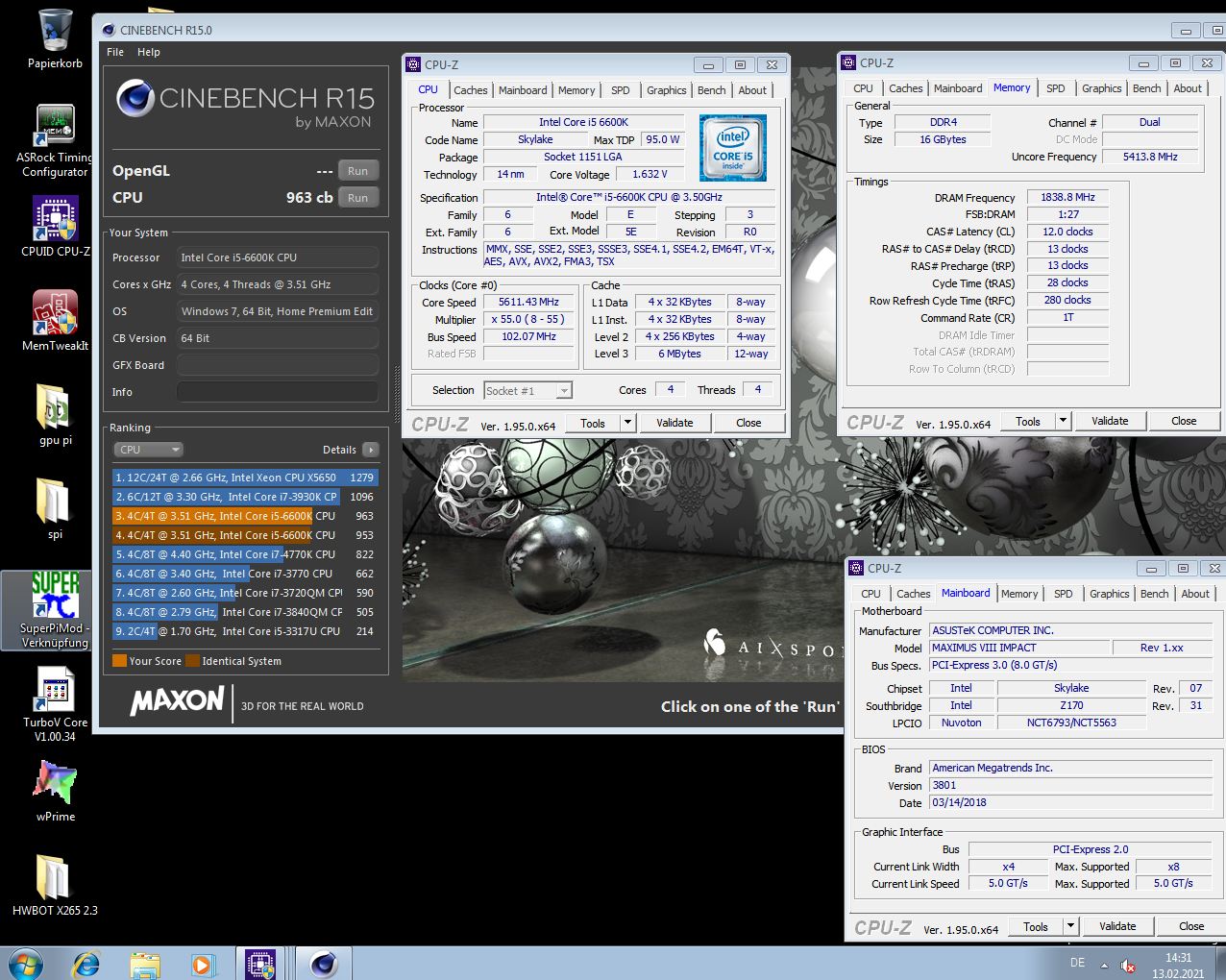Viewport: 1226px width, 980px height.
Task: Open Papierkorb recycle bin desktop icon
Action: (55, 40)
